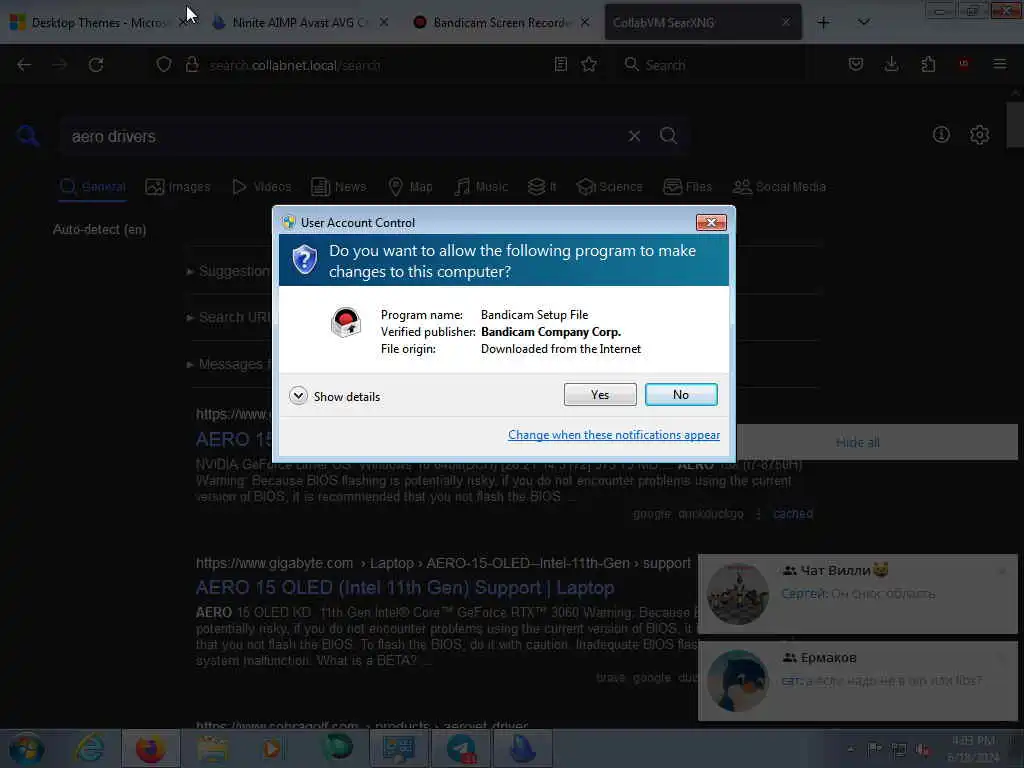Image resolution: width=1024 pixels, height=768 pixels.
Task: Open 'Change when these notifications appear' link
Action: pyautogui.click(x=614, y=435)
